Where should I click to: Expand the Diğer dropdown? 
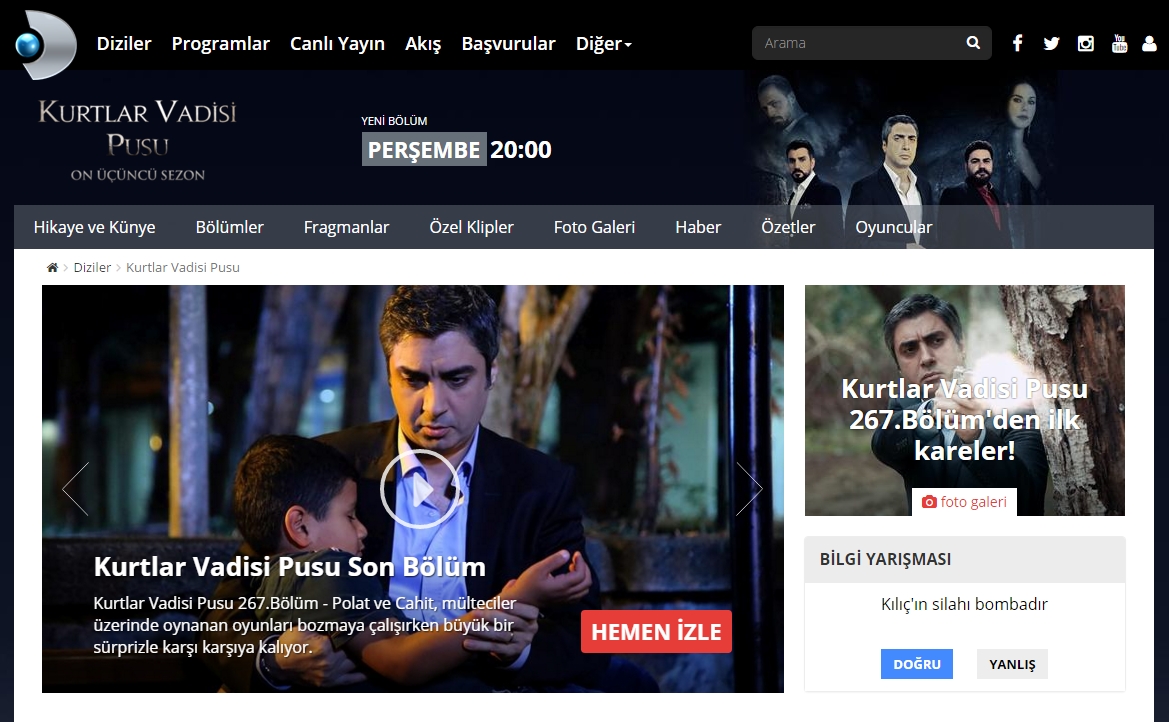point(604,43)
